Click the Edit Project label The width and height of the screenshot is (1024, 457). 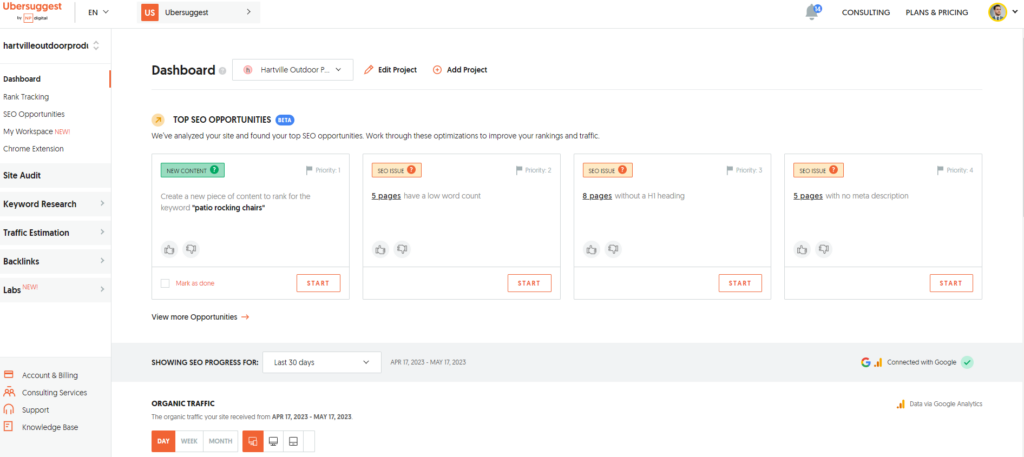(x=398, y=70)
